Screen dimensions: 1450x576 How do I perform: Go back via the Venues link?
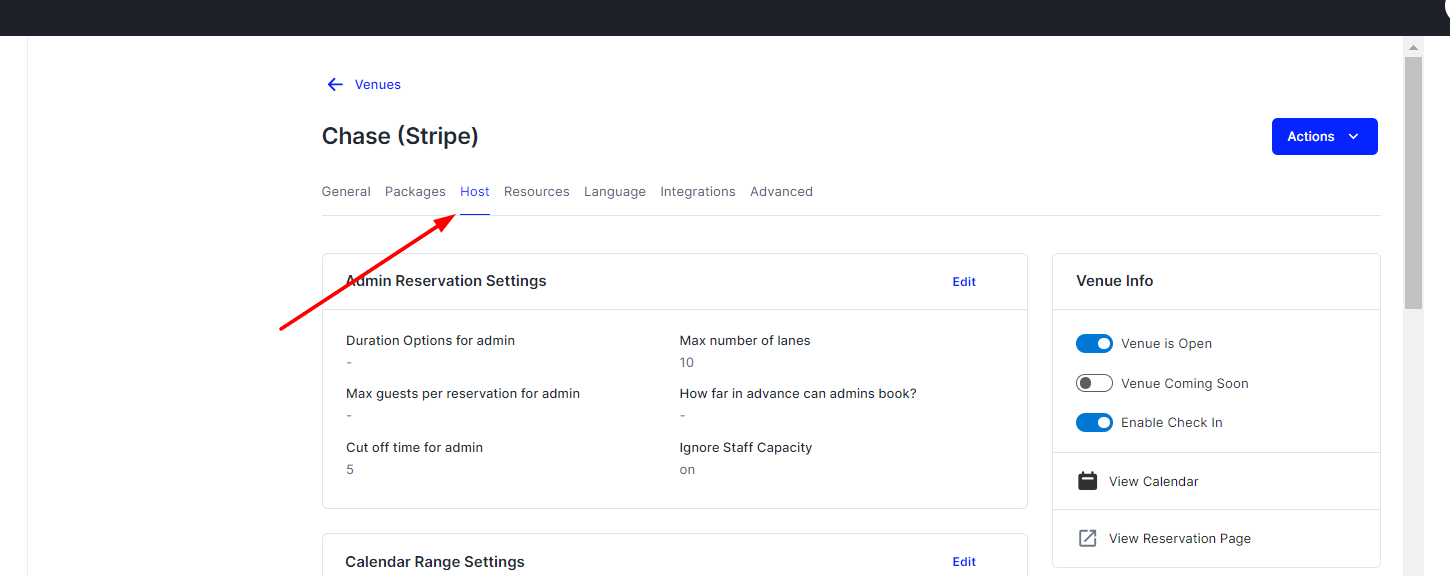pyautogui.click(x=378, y=85)
